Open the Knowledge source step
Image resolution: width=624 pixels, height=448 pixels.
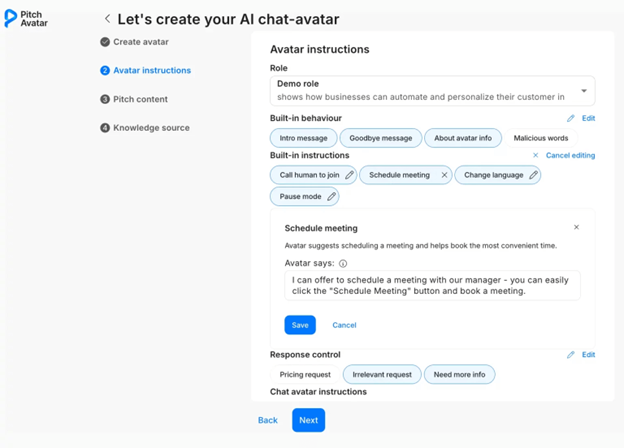pyautogui.click(x=150, y=128)
